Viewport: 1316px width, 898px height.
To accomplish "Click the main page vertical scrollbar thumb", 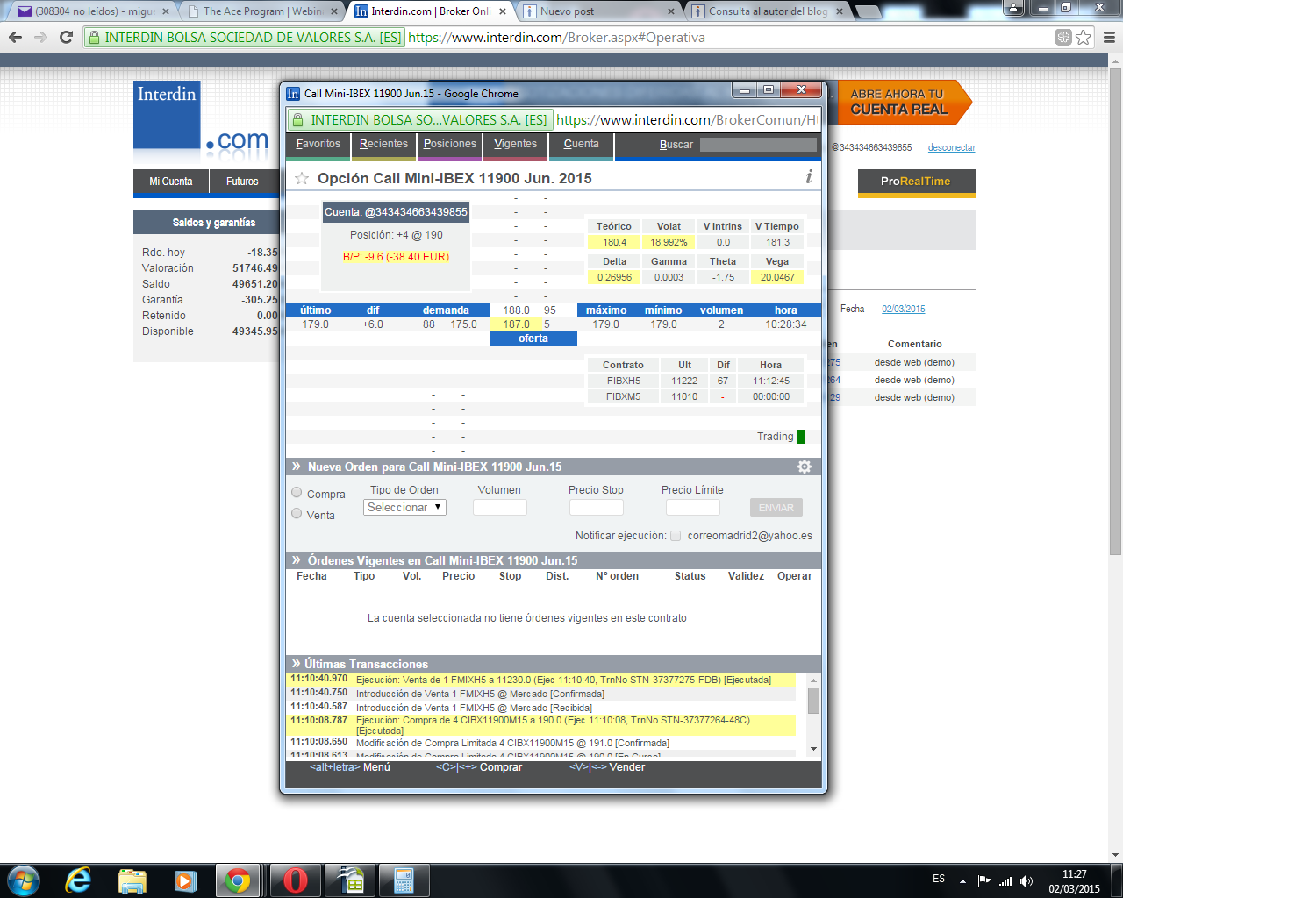I will pos(1115,311).
